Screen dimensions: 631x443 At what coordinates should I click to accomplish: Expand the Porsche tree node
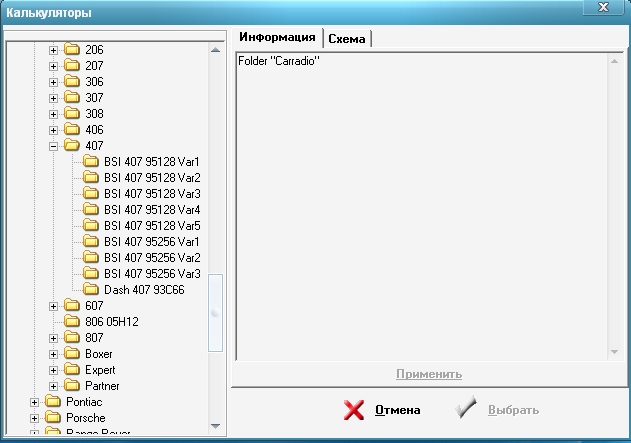[x=34, y=418]
